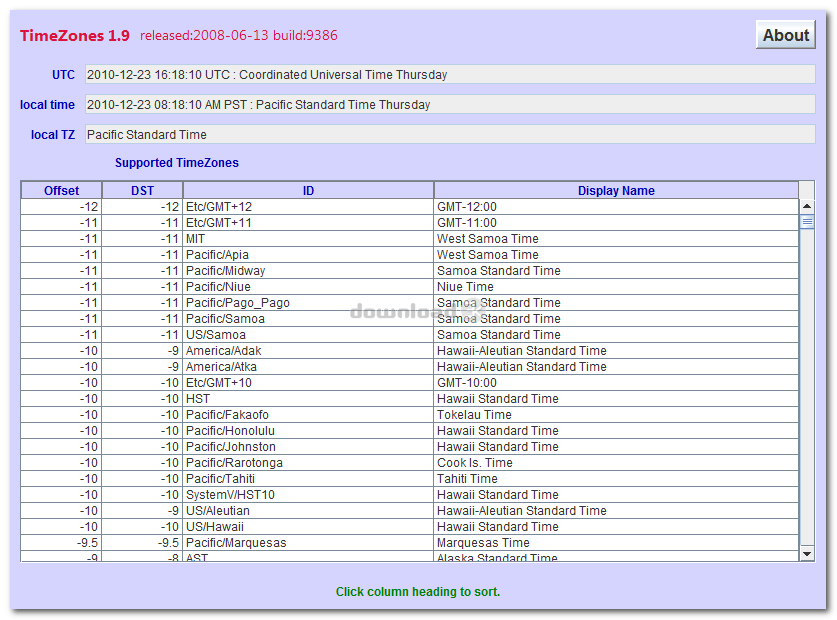Viewport: 837px width, 620px height.
Task: Click the Niue Time display name
Action: [x=616, y=287]
